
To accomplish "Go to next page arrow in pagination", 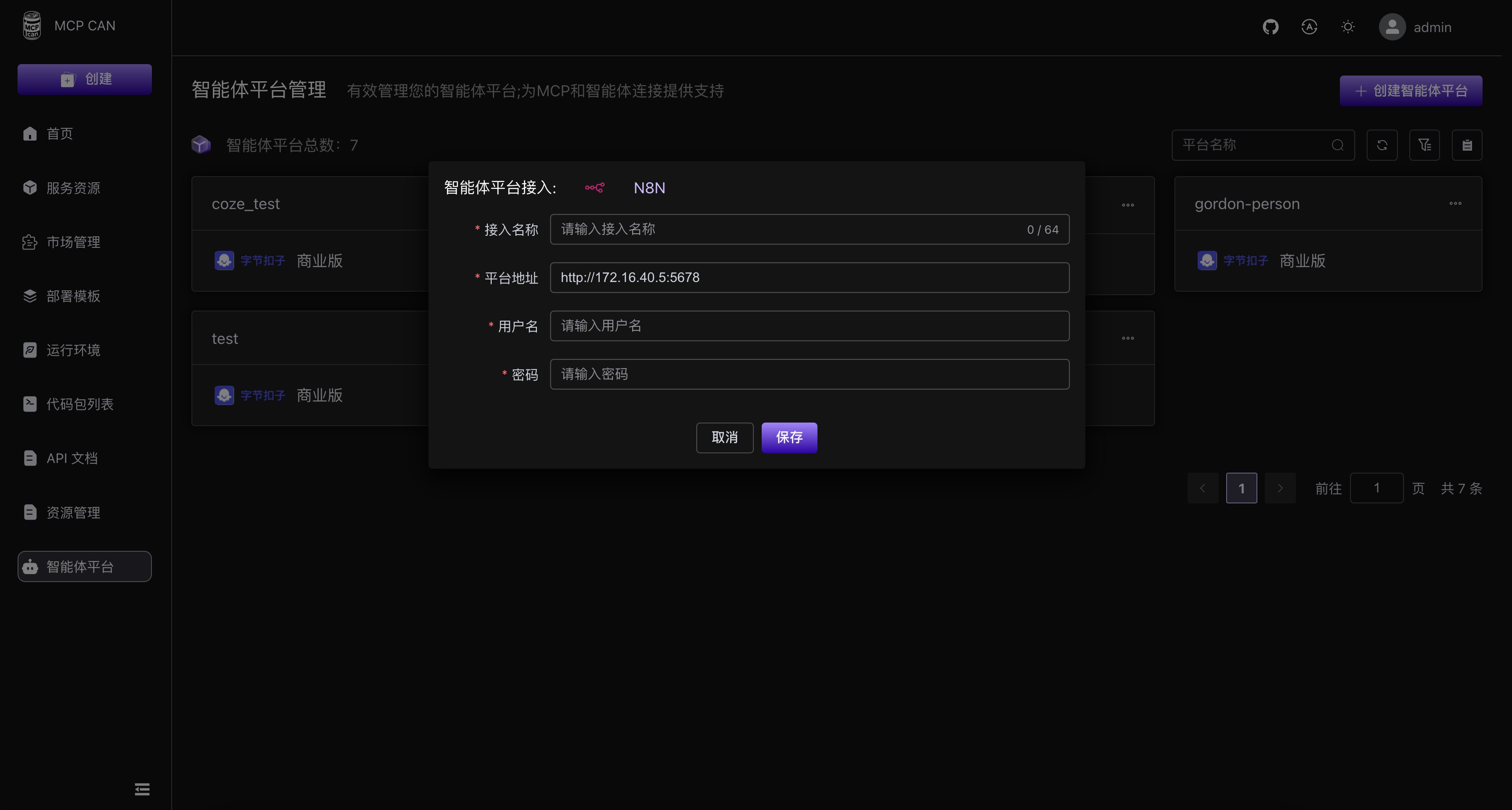I will pyautogui.click(x=1280, y=488).
